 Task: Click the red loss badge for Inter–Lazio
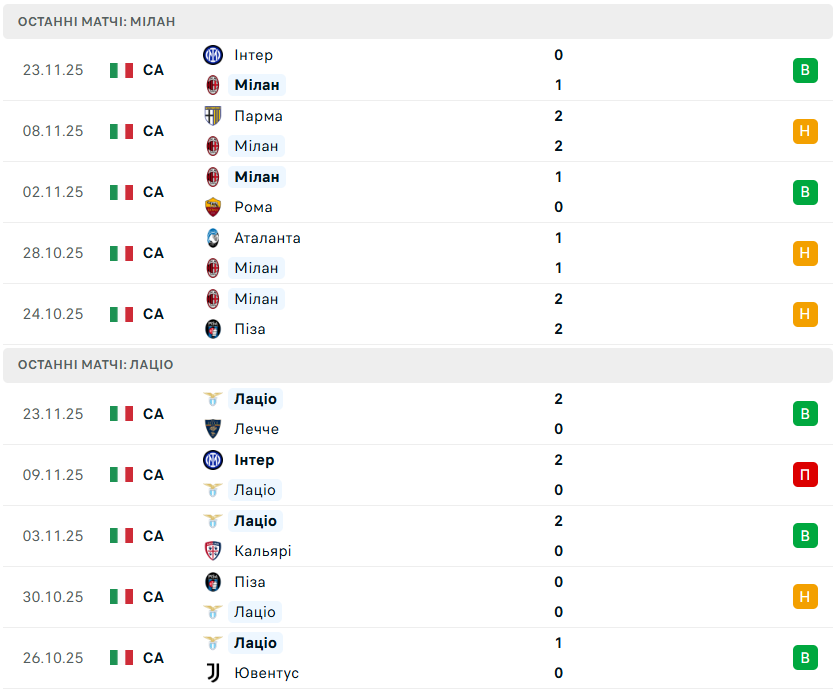[805, 475]
